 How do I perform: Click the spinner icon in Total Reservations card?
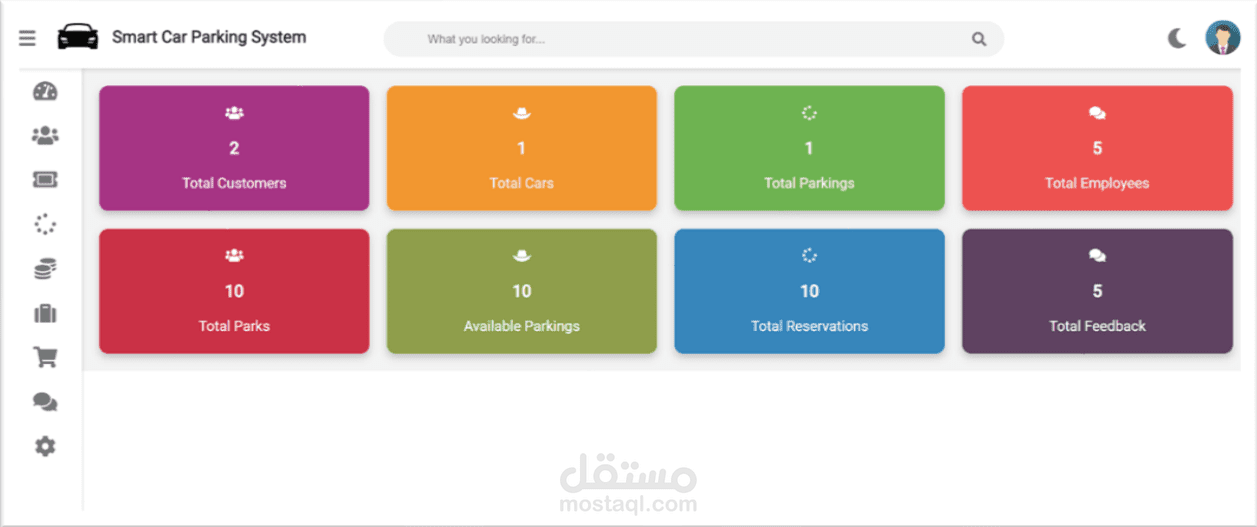coord(810,256)
